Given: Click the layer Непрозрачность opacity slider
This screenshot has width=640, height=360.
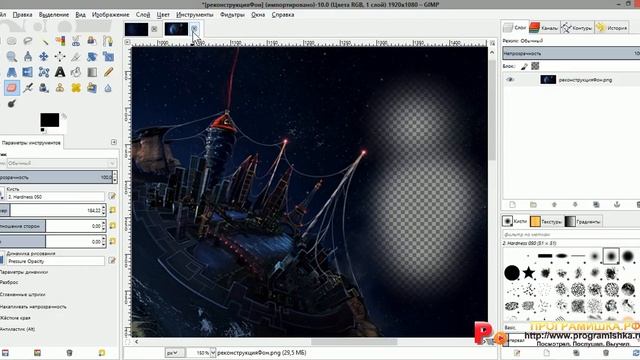Looking at the screenshot, I should click(571, 53).
